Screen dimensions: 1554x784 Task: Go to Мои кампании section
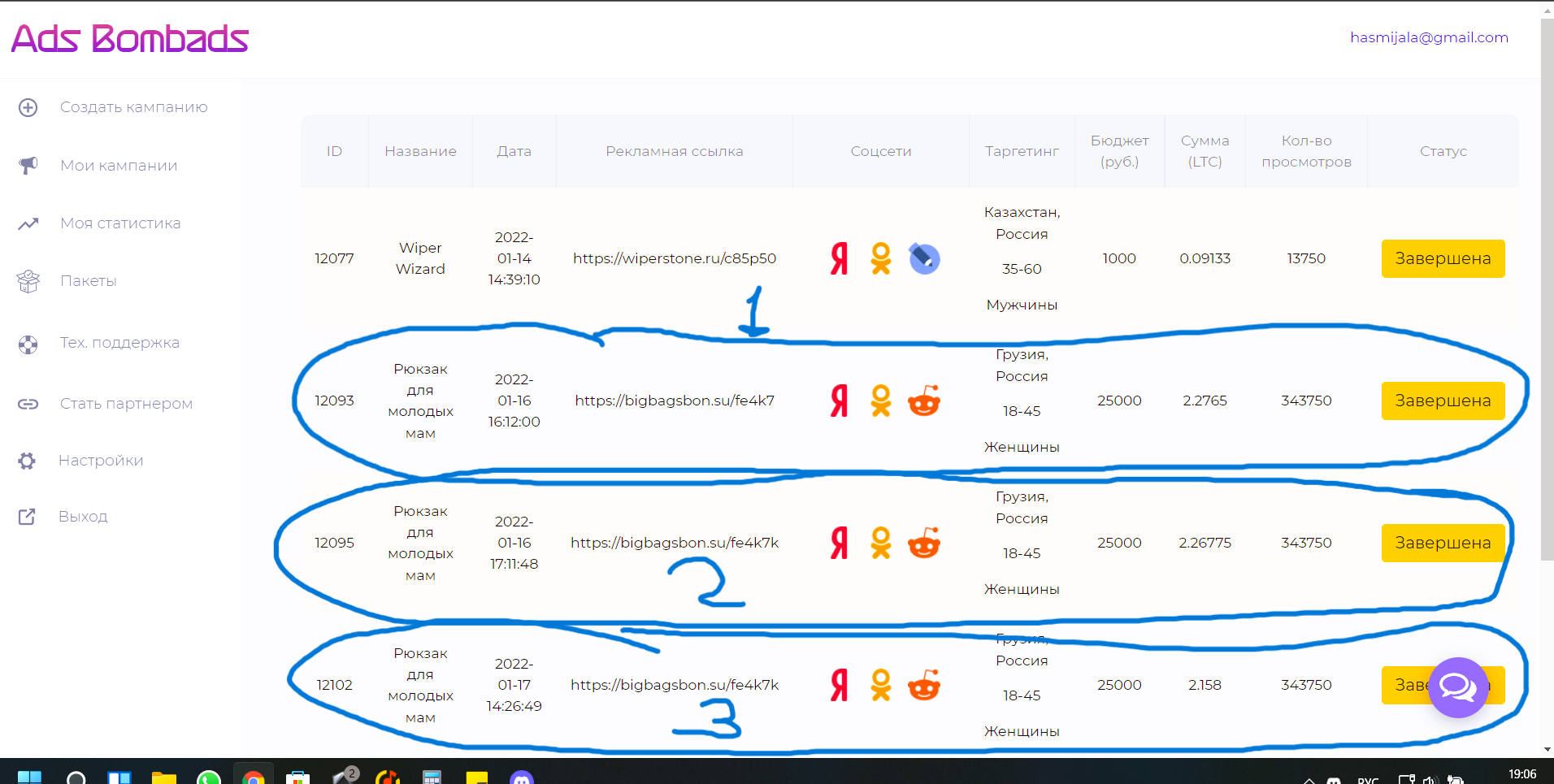coord(119,166)
